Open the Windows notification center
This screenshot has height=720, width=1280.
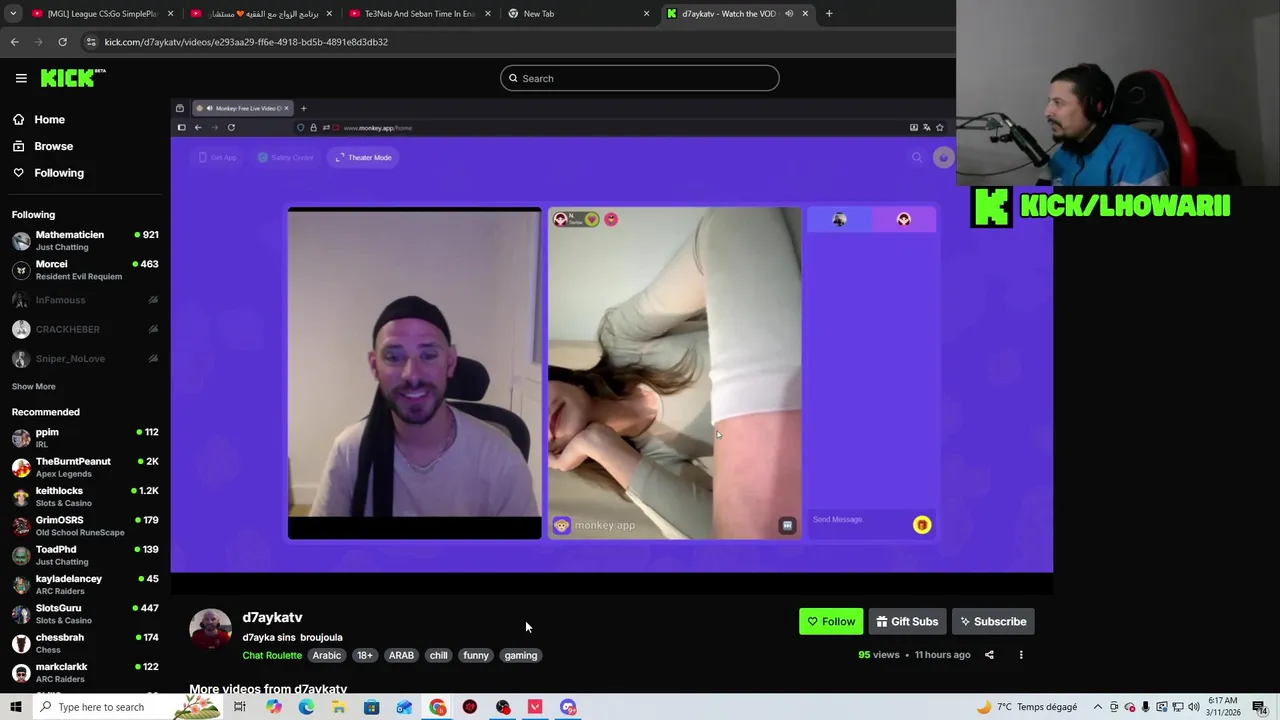coord(1259,707)
